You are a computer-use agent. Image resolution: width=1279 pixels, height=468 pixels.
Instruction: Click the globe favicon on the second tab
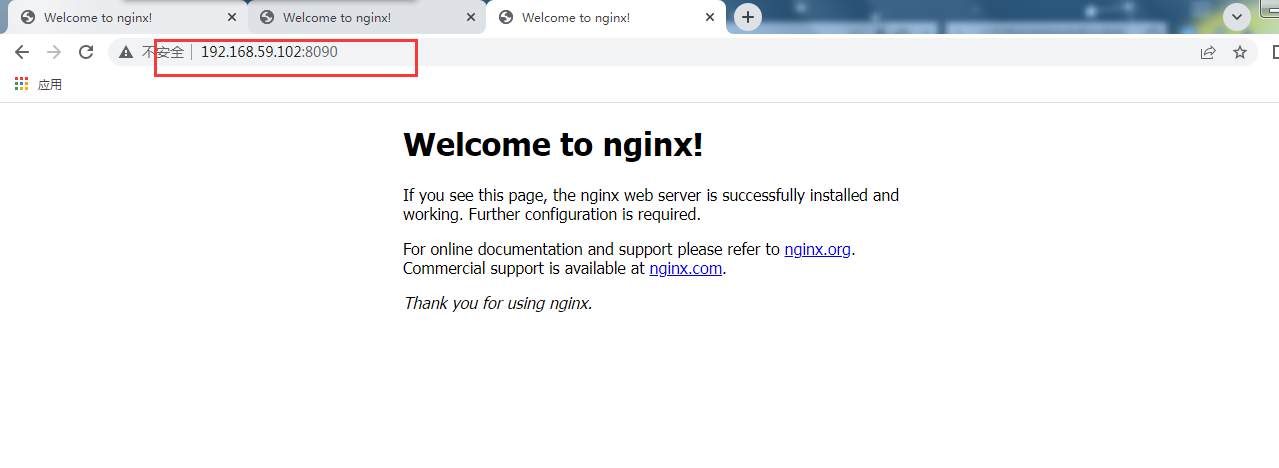click(x=266, y=18)
